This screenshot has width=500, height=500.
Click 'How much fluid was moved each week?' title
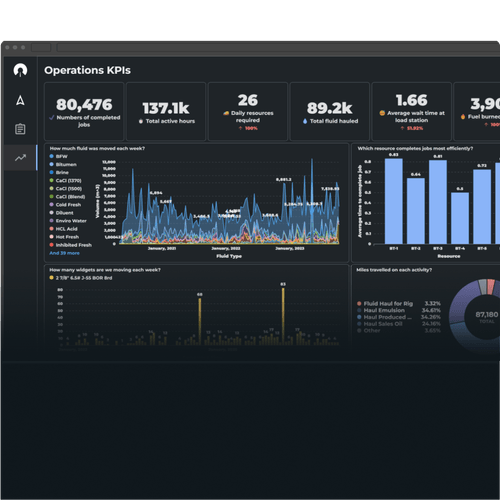(x=97, y=148)
